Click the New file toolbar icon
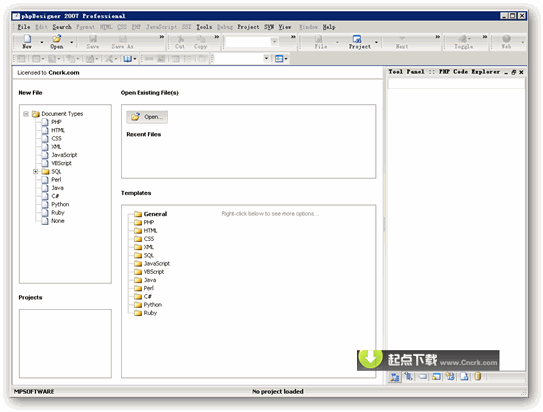The height and width of the screenshot is (412, 543). [x=27, y=38]
